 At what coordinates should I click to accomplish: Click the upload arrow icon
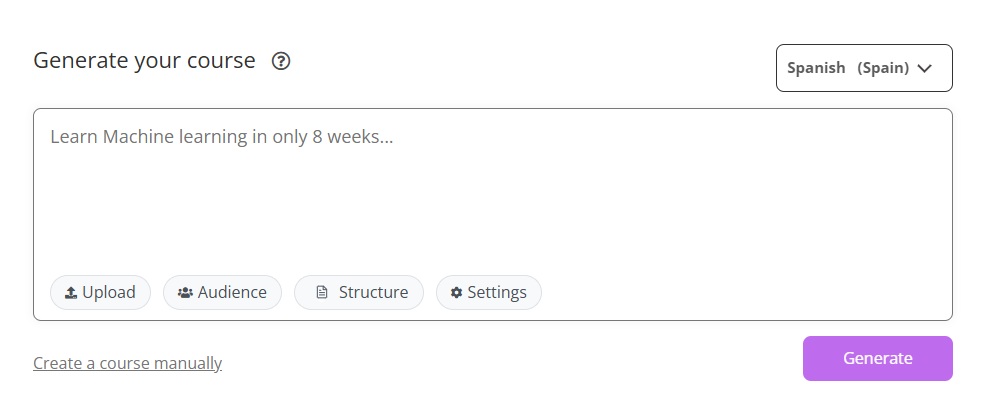coord(71,293)
